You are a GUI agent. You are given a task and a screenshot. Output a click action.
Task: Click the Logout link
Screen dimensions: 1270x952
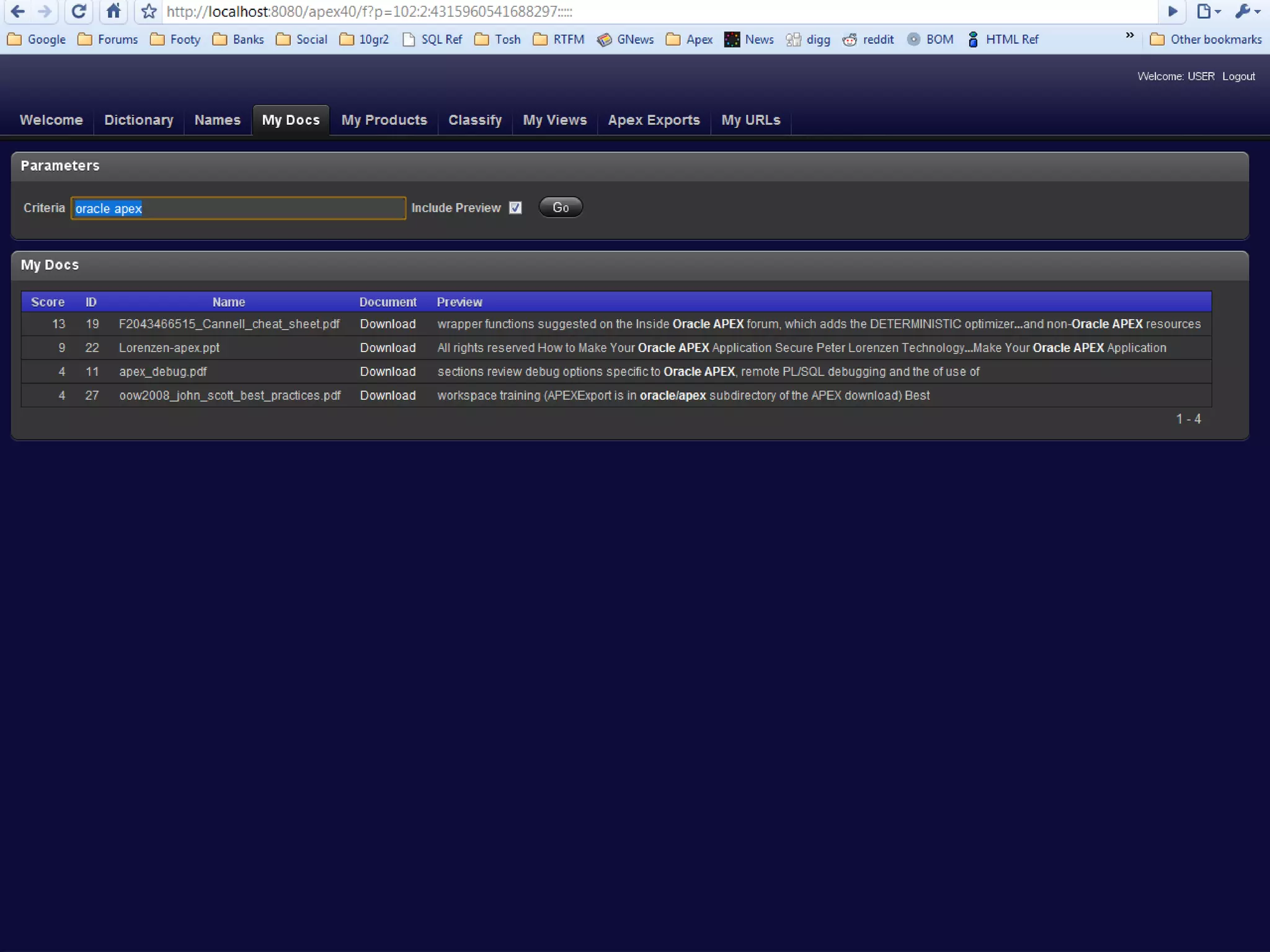[x=1238, y=76]
